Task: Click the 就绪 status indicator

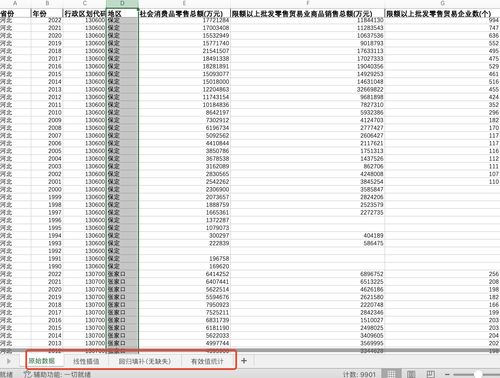Action: click(6, 374)
